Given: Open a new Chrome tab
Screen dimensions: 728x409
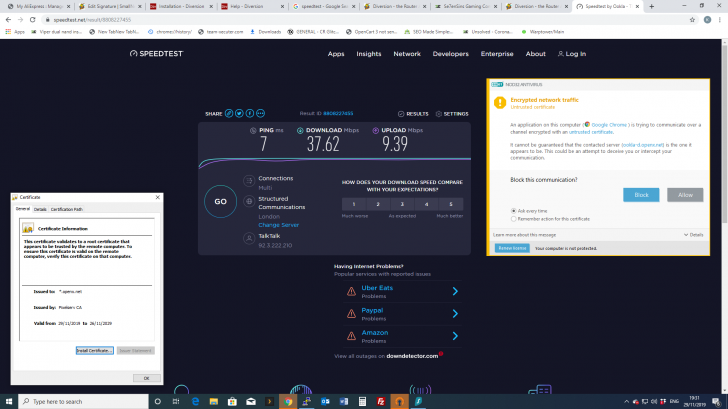Looking at the screenshot, I should 651,6.
